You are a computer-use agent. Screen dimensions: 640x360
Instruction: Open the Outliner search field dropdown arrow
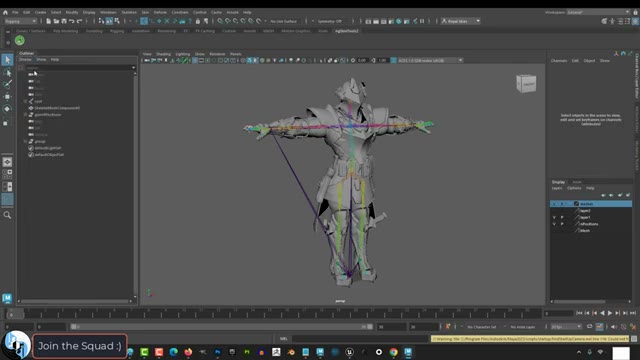tap(133, 67)
